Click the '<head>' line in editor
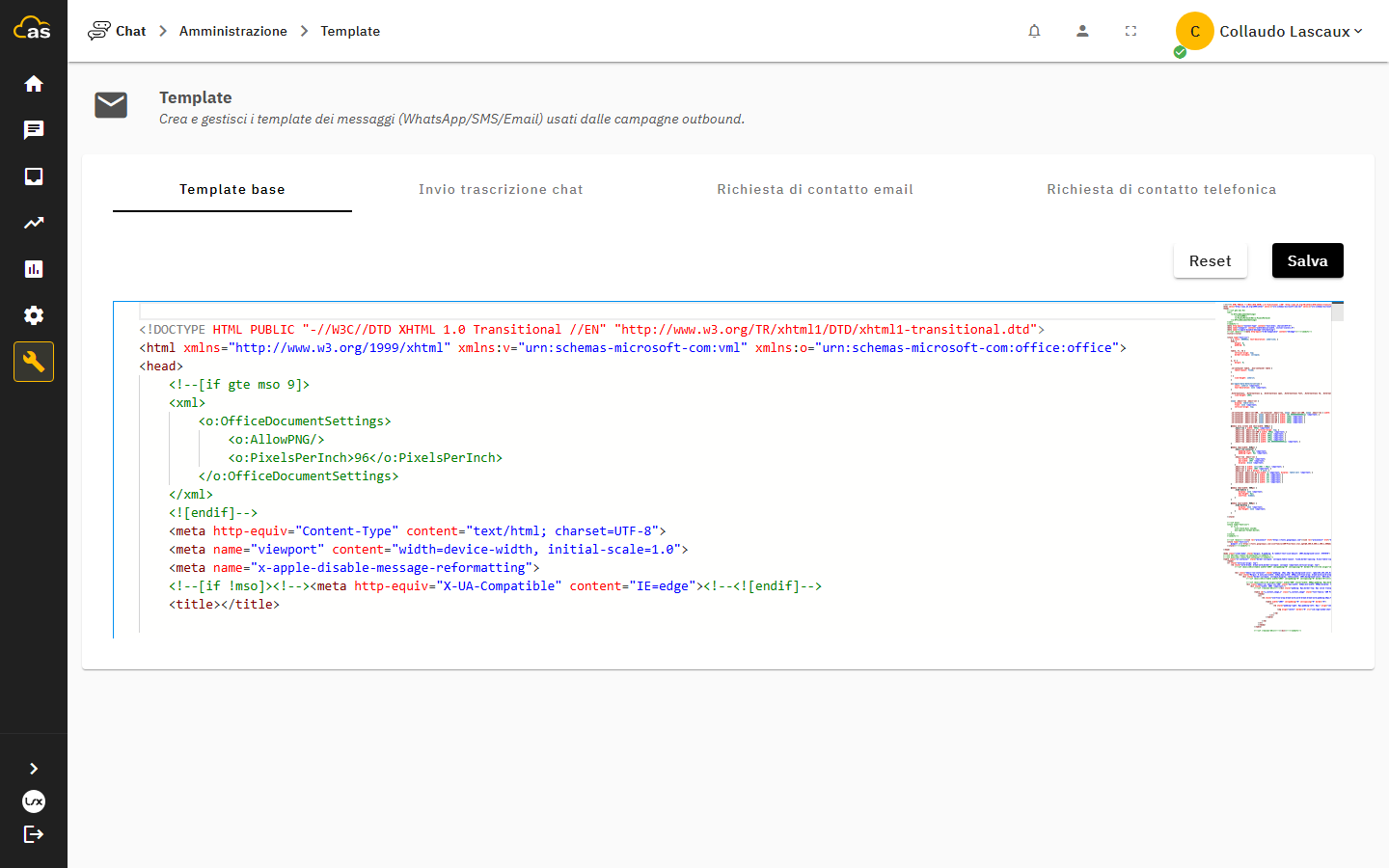The image size is (1389, 868). (161, 366)
